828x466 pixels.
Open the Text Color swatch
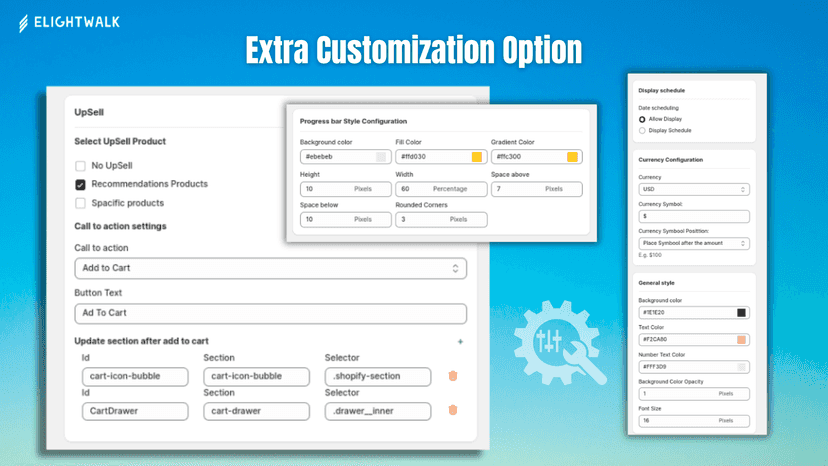(x=741, y=340)
